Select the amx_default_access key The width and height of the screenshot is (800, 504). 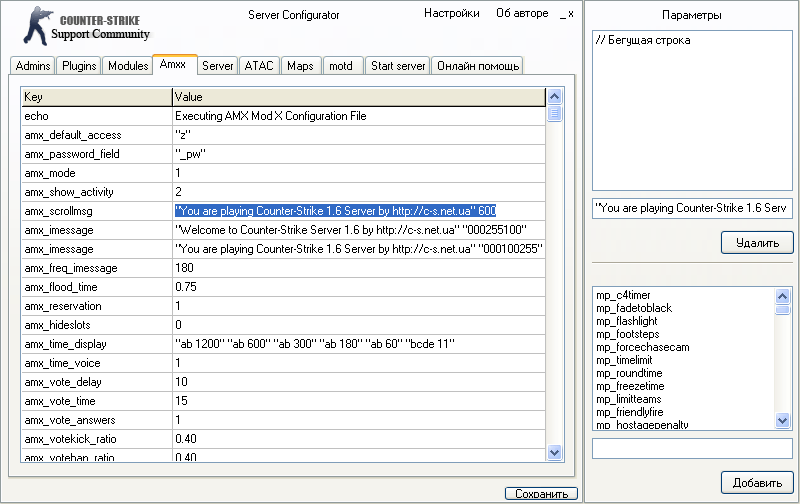click(x=96, y=135)
